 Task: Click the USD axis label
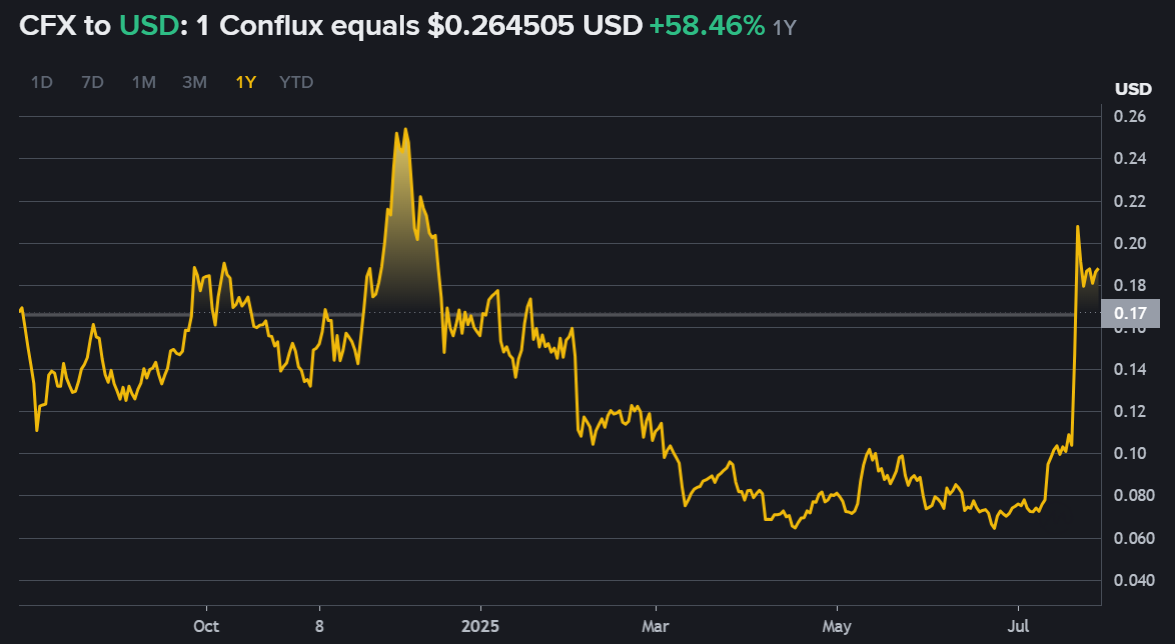pos(1133,89)
